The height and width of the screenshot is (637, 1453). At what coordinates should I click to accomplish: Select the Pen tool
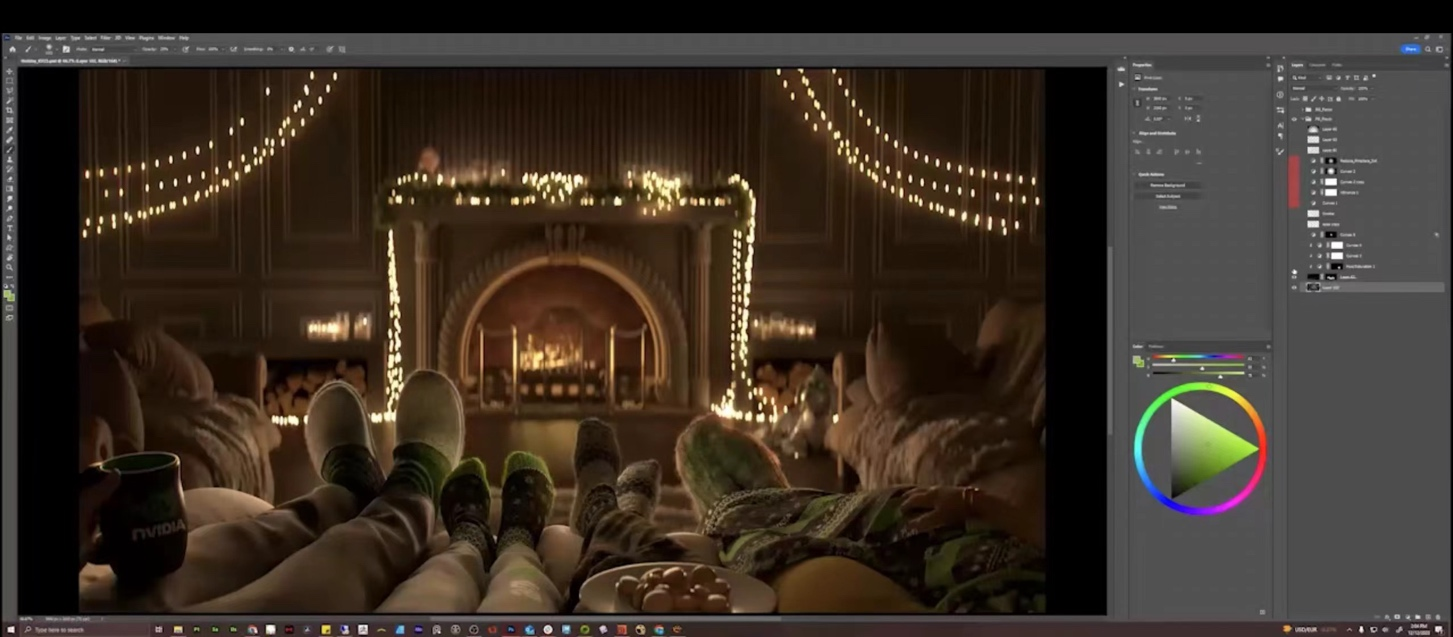8,217
